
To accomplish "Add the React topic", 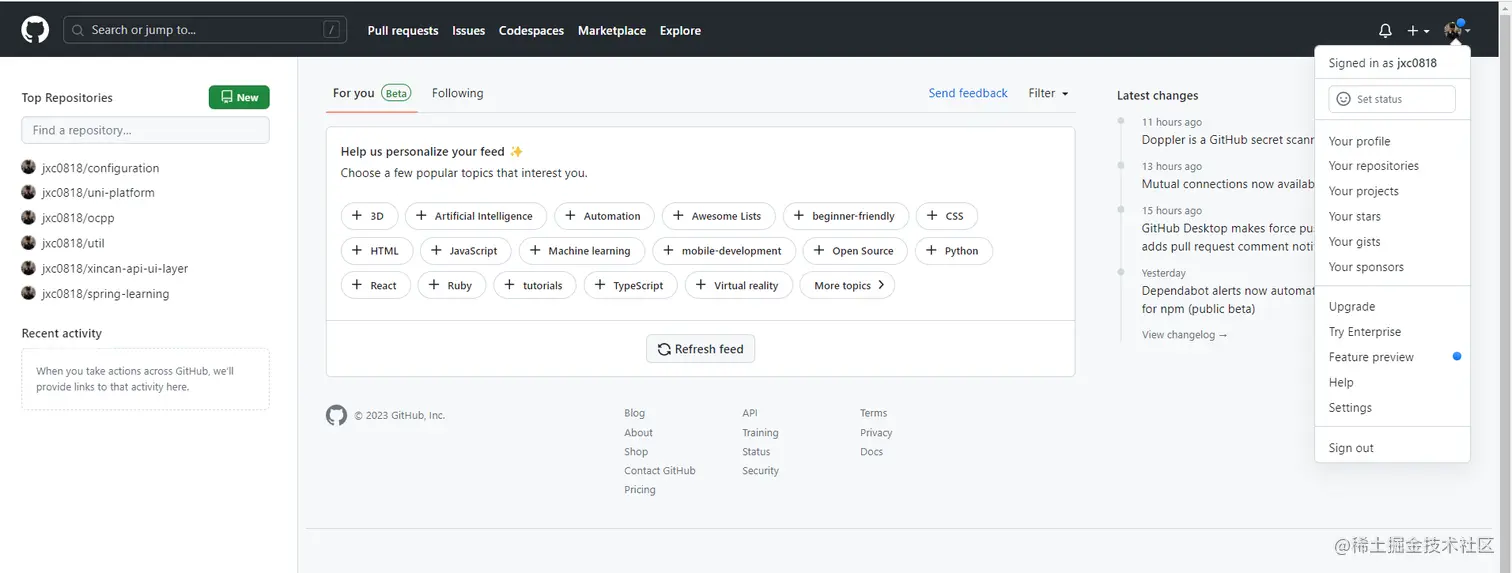I will [376, 286].
